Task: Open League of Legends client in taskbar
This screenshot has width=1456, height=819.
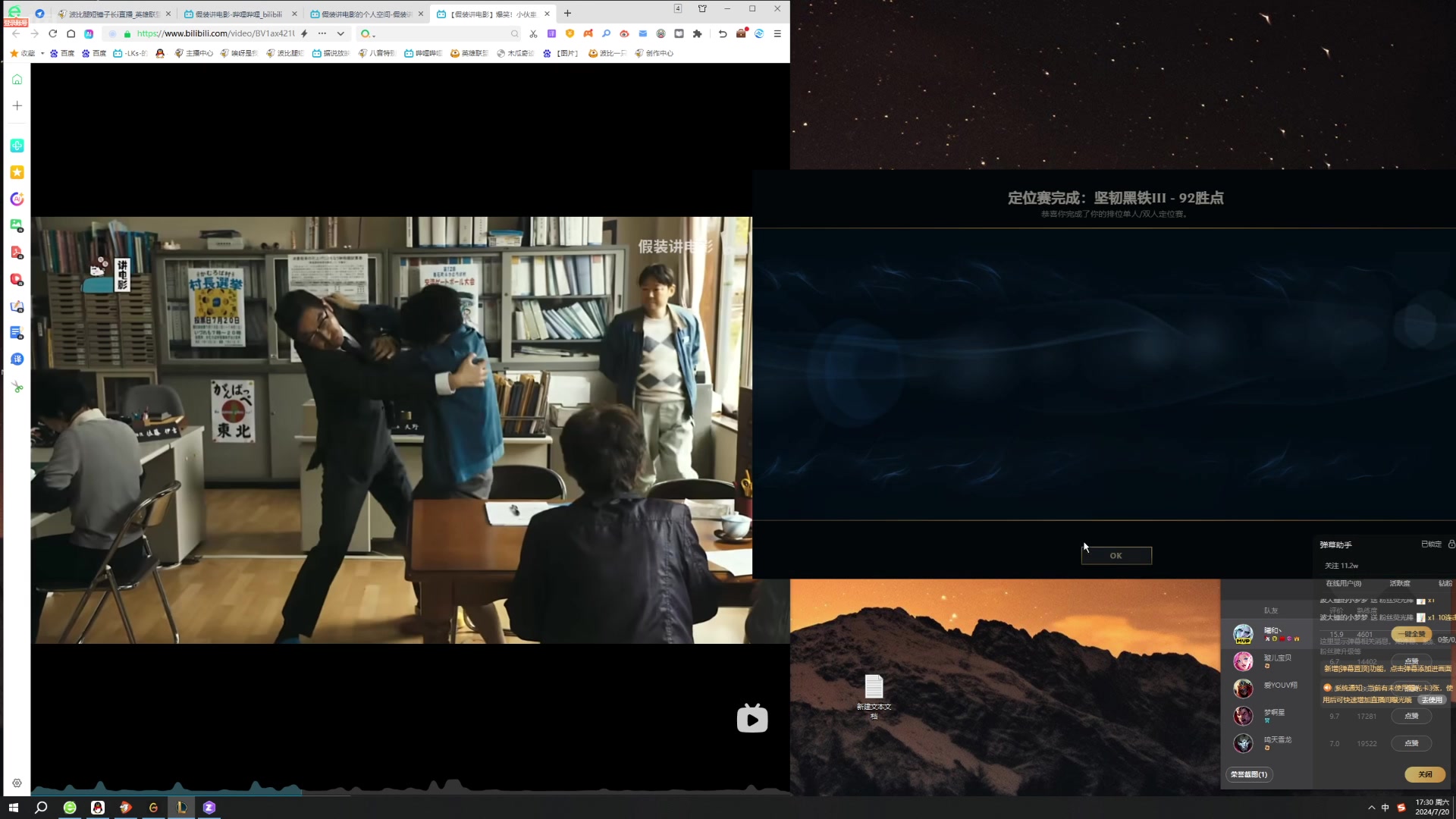Action: (181, 808)
